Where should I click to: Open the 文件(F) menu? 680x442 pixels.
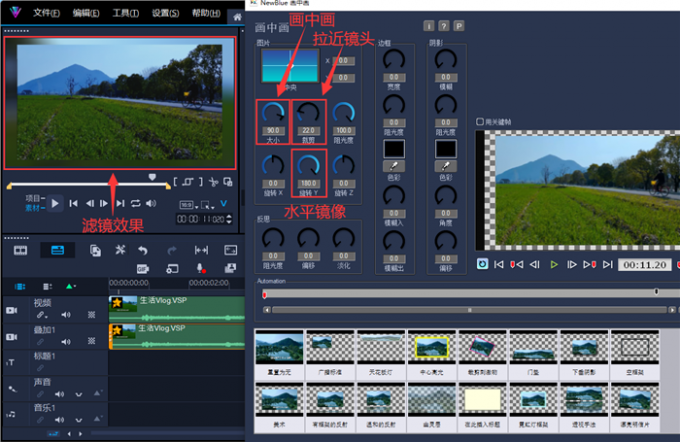pyautogui.click(x=46, y=13)
